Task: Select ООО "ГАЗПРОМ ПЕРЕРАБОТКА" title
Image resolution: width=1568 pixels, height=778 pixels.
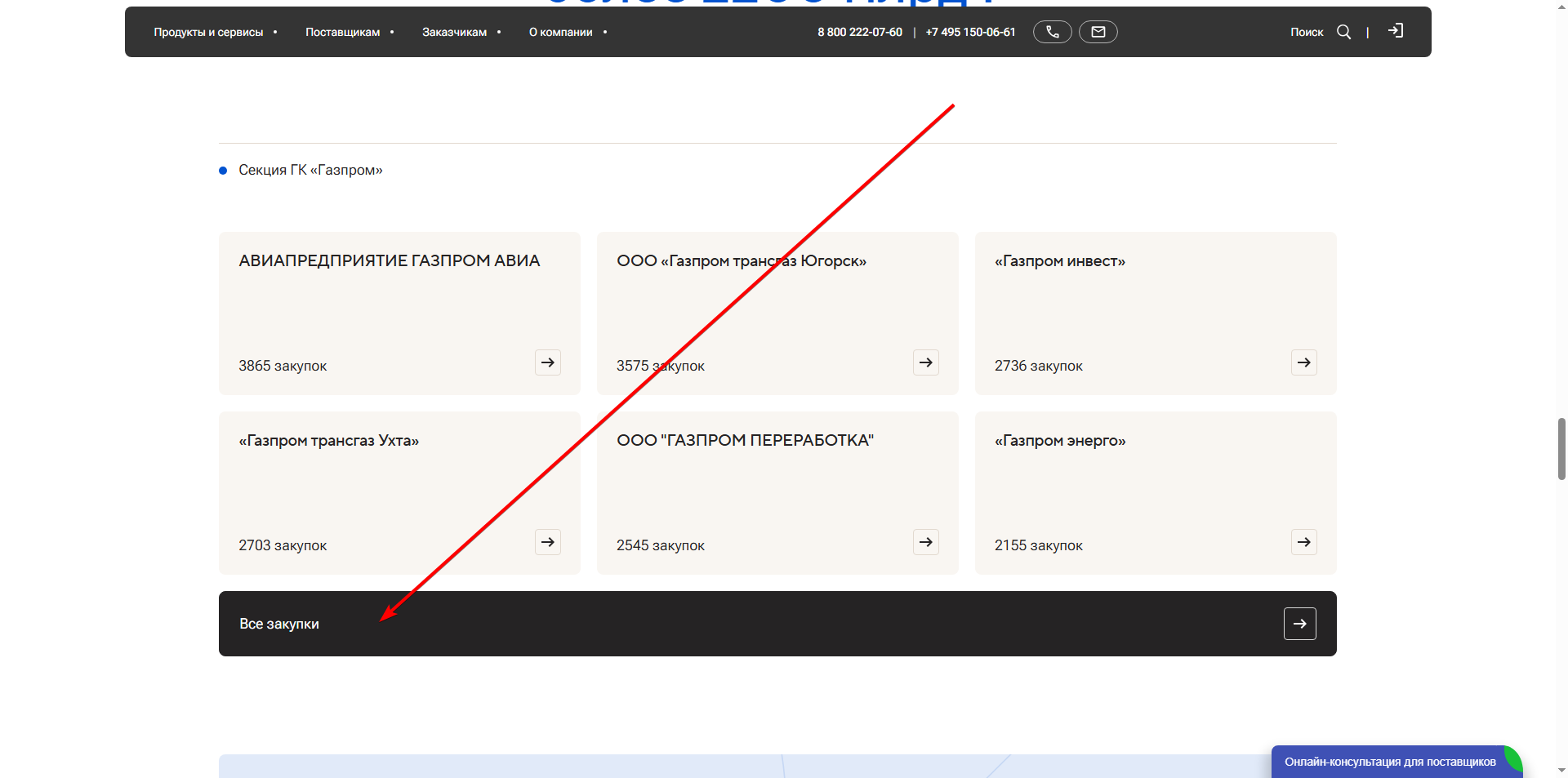Action: pos(745,440)
